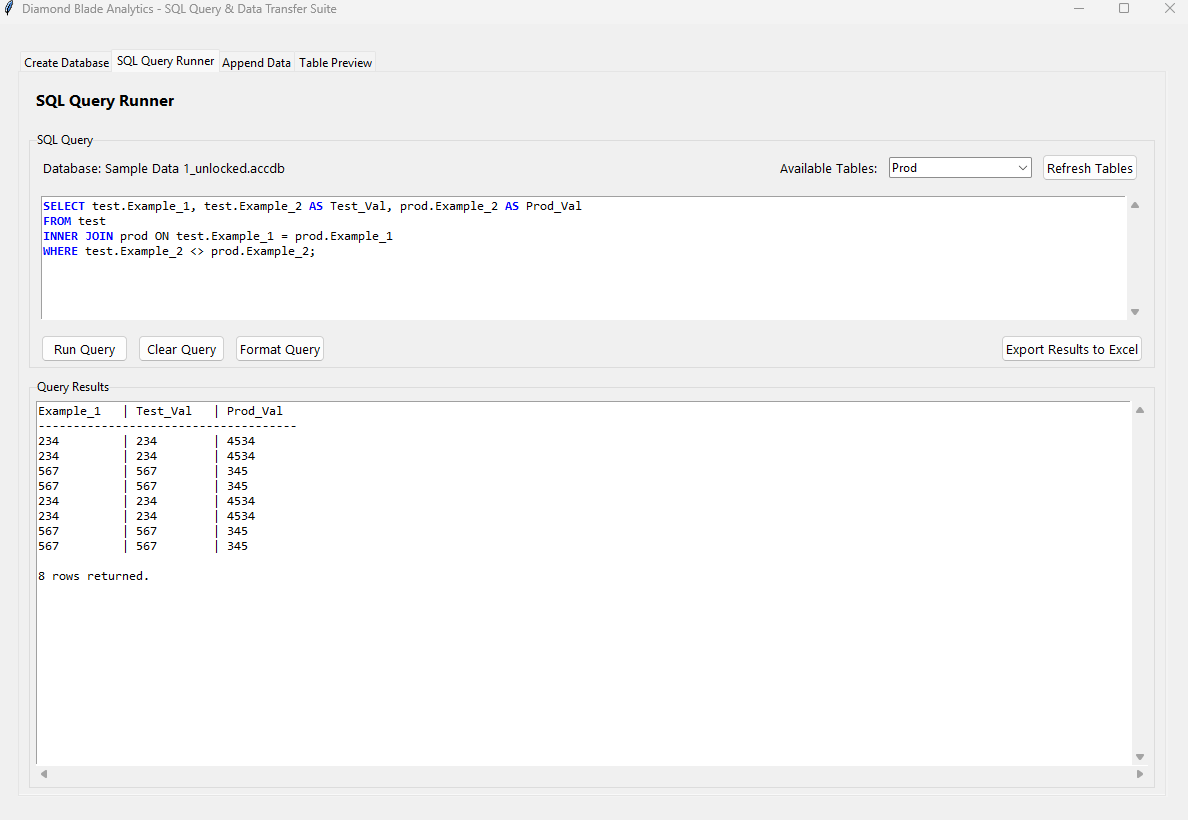Image resolution: width=1188 pixels, height=820 pixels.
Task: Export Results to Excel
Action: click(x=1071, y=349)
